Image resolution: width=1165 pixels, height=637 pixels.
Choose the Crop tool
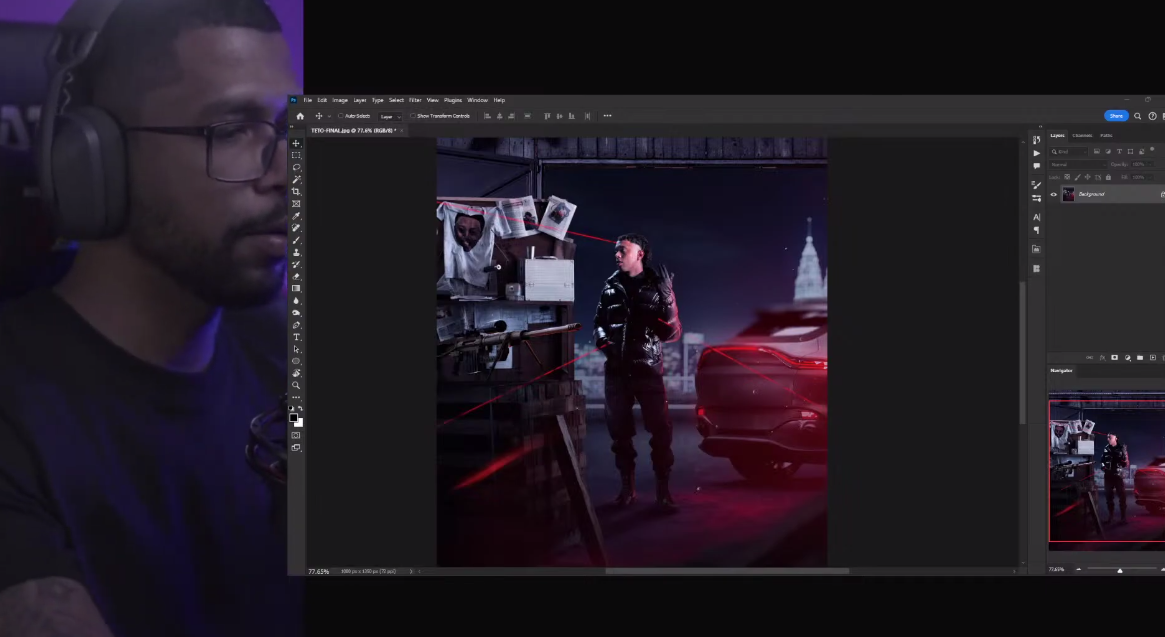(296, 192)
